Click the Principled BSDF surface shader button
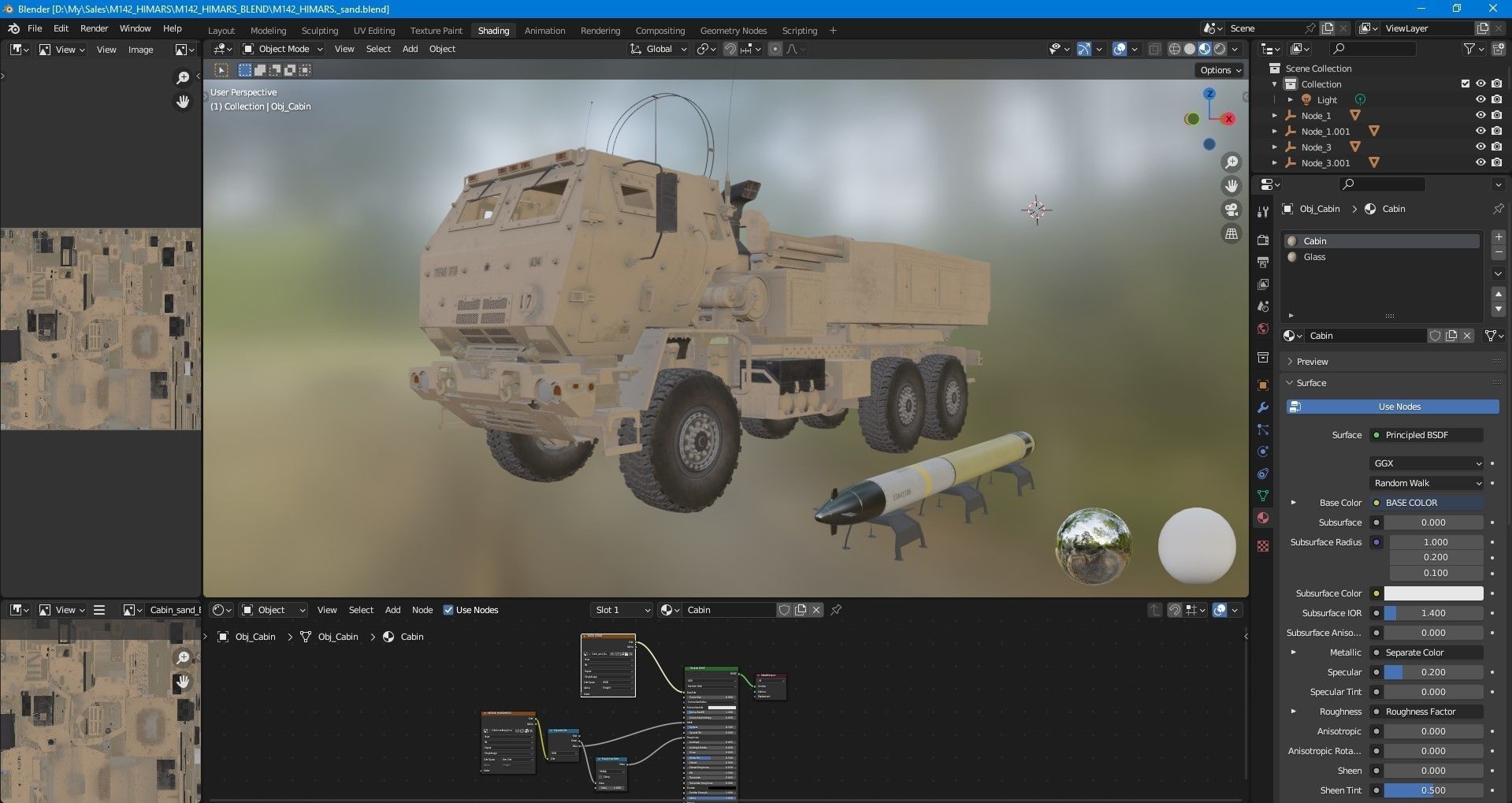Screen dimensions: 1512x803 pyautogui.click(x=1426, y=435)
